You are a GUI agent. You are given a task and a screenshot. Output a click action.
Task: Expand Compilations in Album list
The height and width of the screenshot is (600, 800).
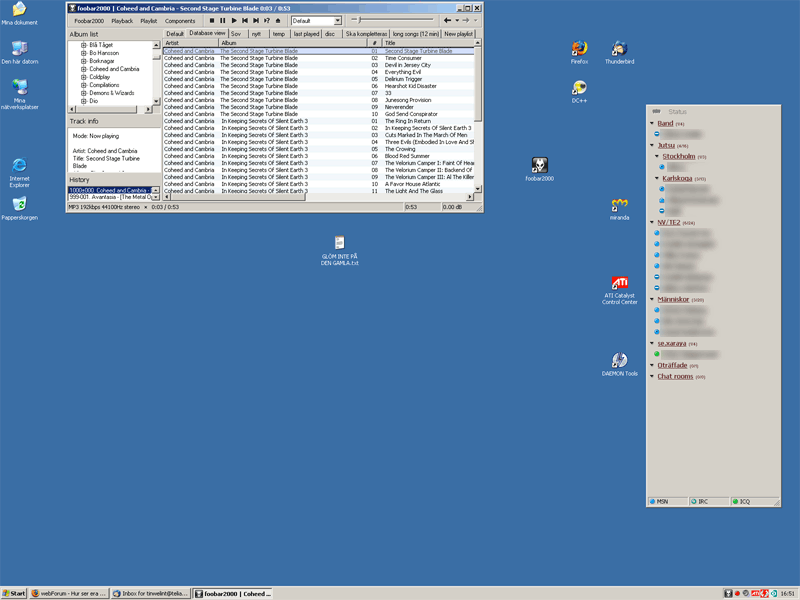point(84,85)
